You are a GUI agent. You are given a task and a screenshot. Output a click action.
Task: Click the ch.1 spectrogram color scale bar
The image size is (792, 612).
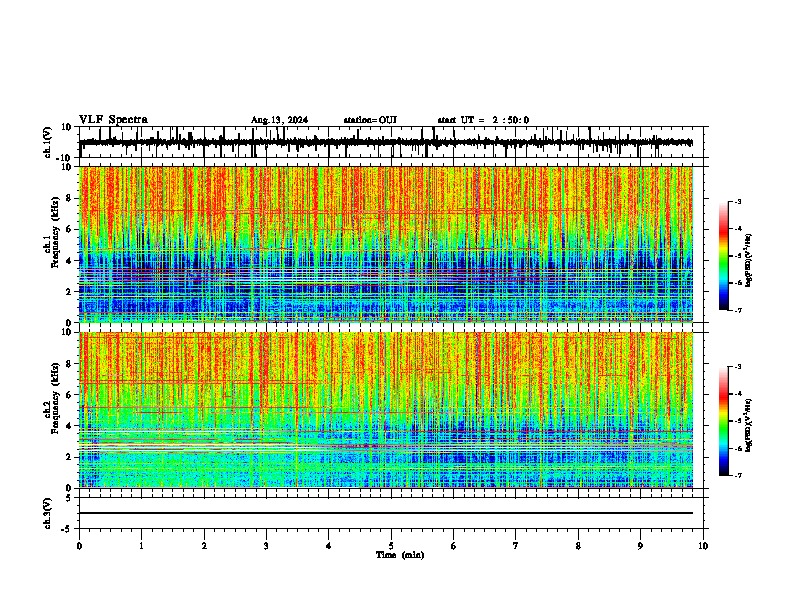pyautogui.click(x=723, y=256)
